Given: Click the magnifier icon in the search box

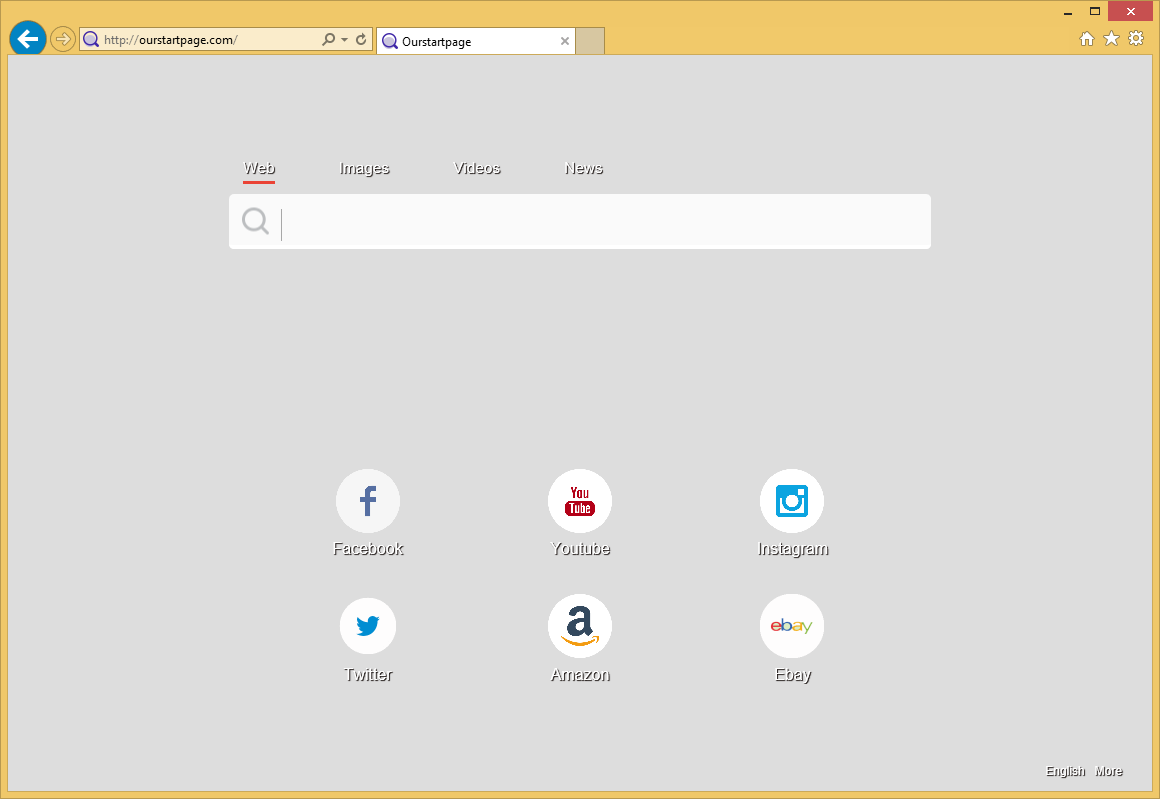Looking at the screenshot, I should pyautogui.click(x=255, y=221).
